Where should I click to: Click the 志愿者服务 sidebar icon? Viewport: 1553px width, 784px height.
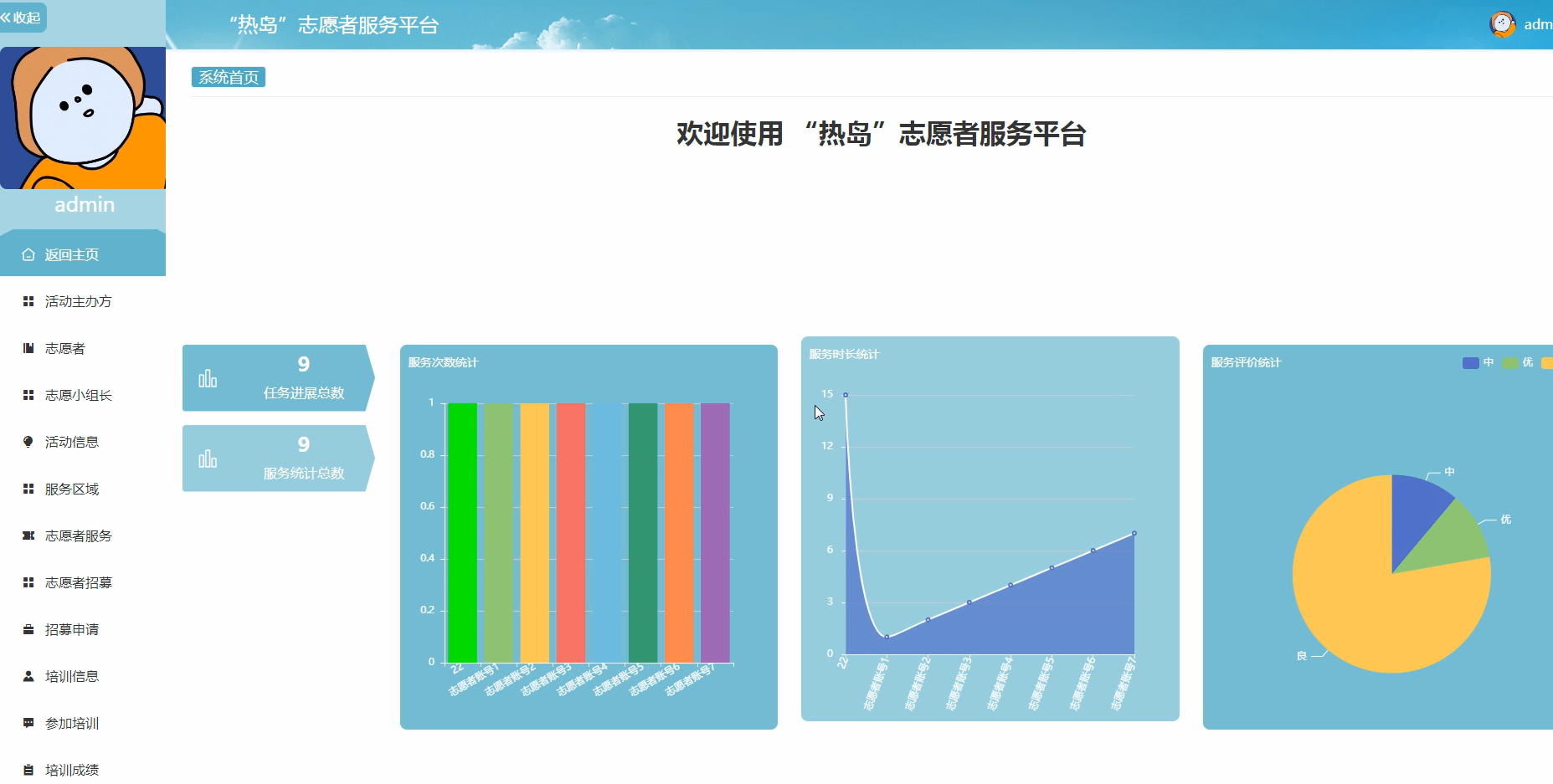point(27,535)
